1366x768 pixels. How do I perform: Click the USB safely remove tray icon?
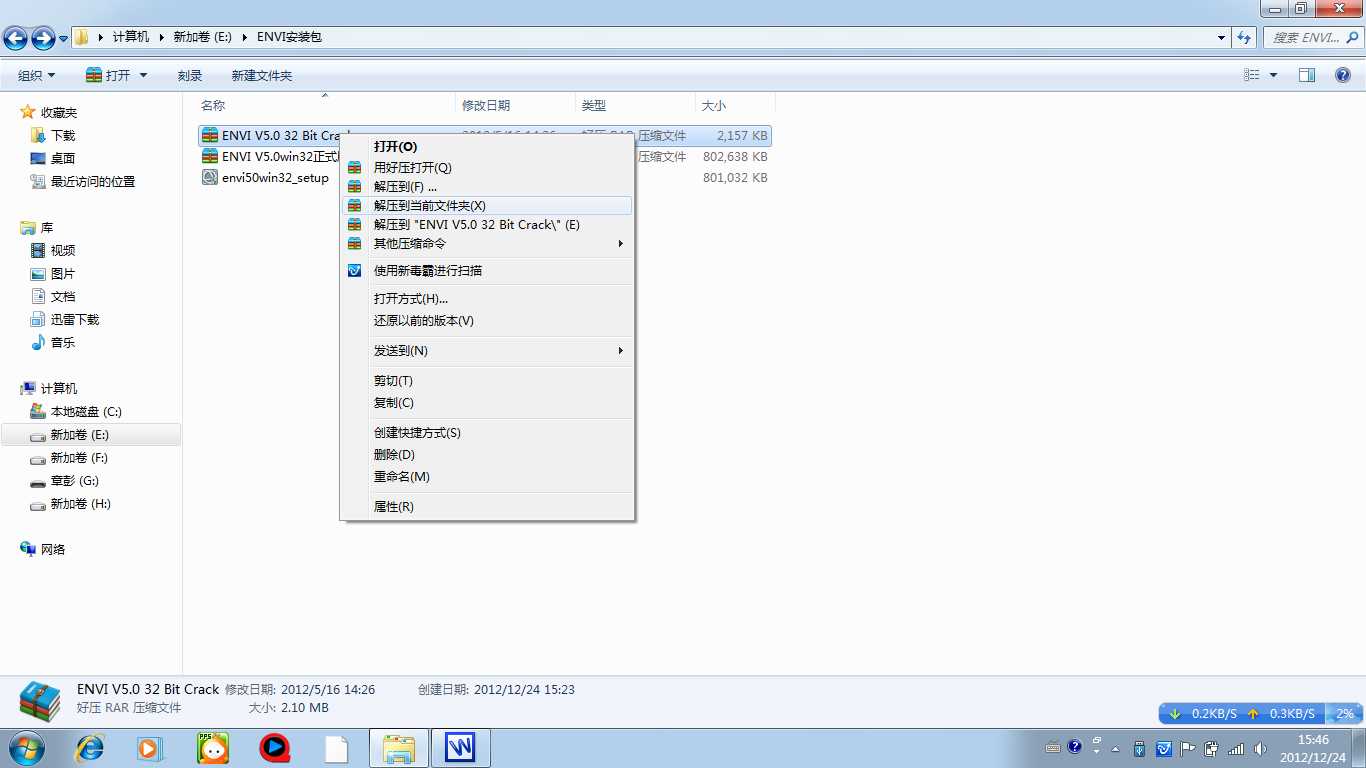[x=1139, y=748]
